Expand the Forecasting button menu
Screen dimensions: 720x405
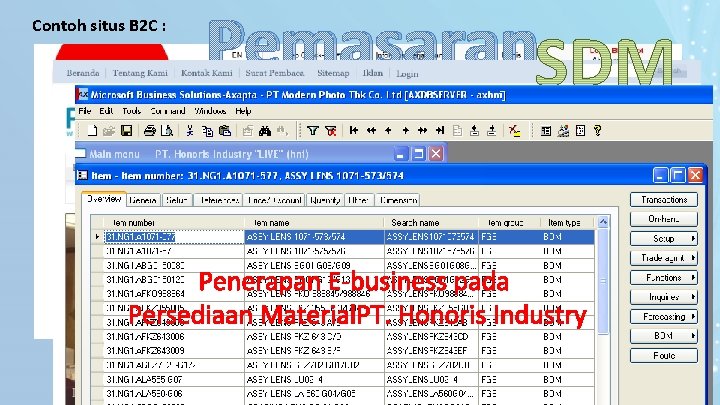click(x=664, y=316)
